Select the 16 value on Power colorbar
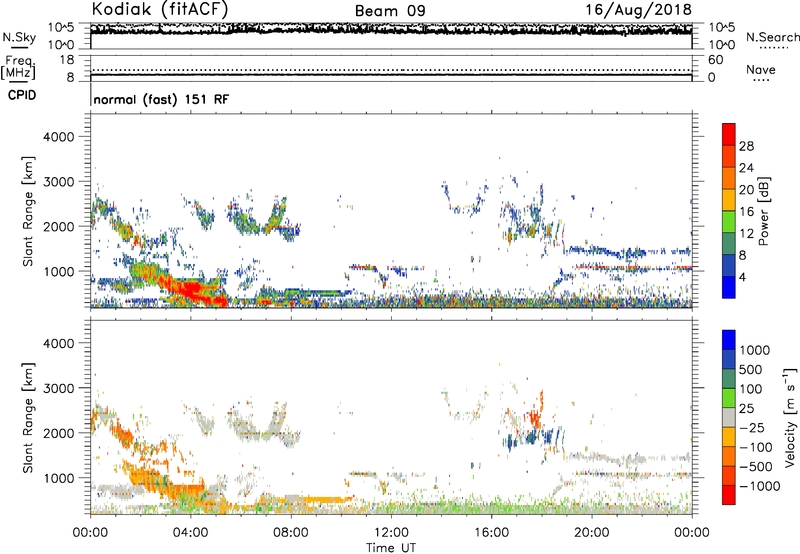 746,212
